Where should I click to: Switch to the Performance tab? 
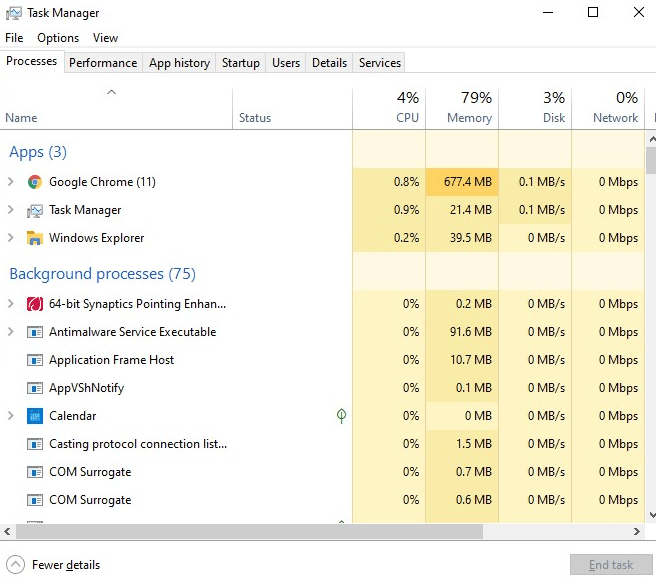103,63
